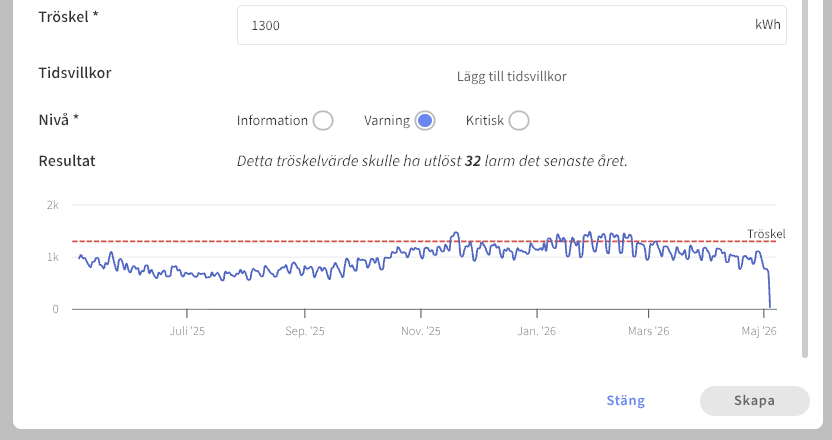
Task: Click the Sep. '25 axis marker
Action: [305, 331]
